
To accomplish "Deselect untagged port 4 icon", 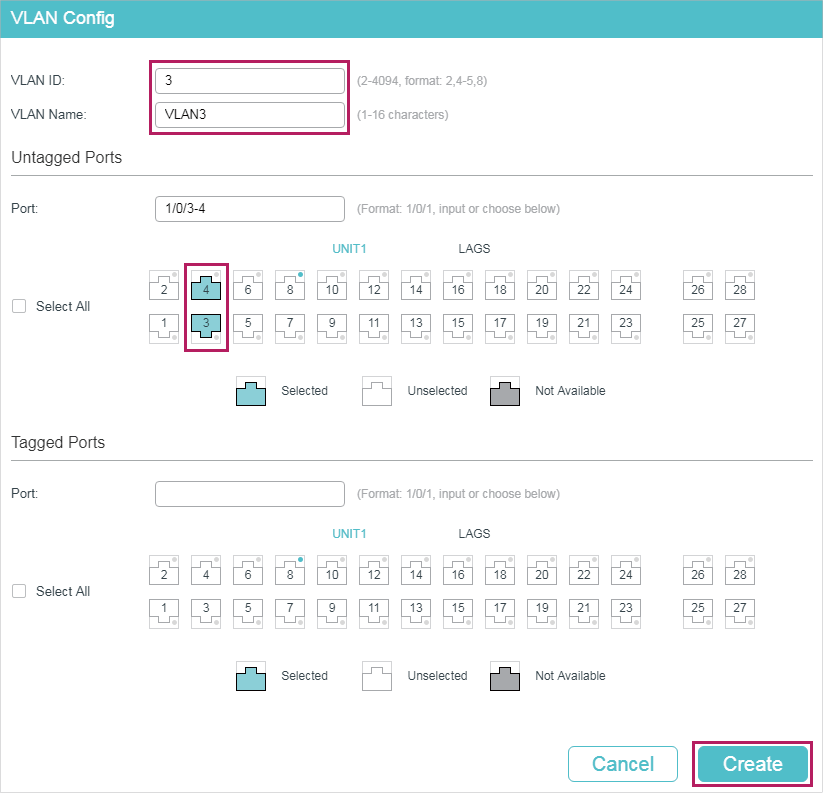I will 206,286.
